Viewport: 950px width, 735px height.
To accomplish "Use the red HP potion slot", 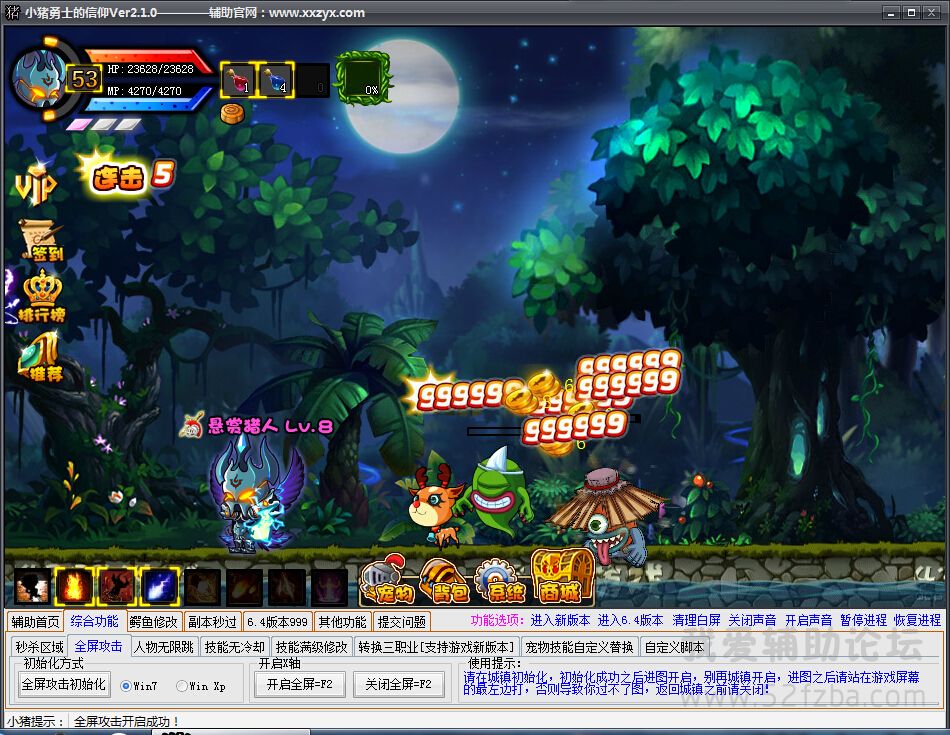I will click(238, 79).
